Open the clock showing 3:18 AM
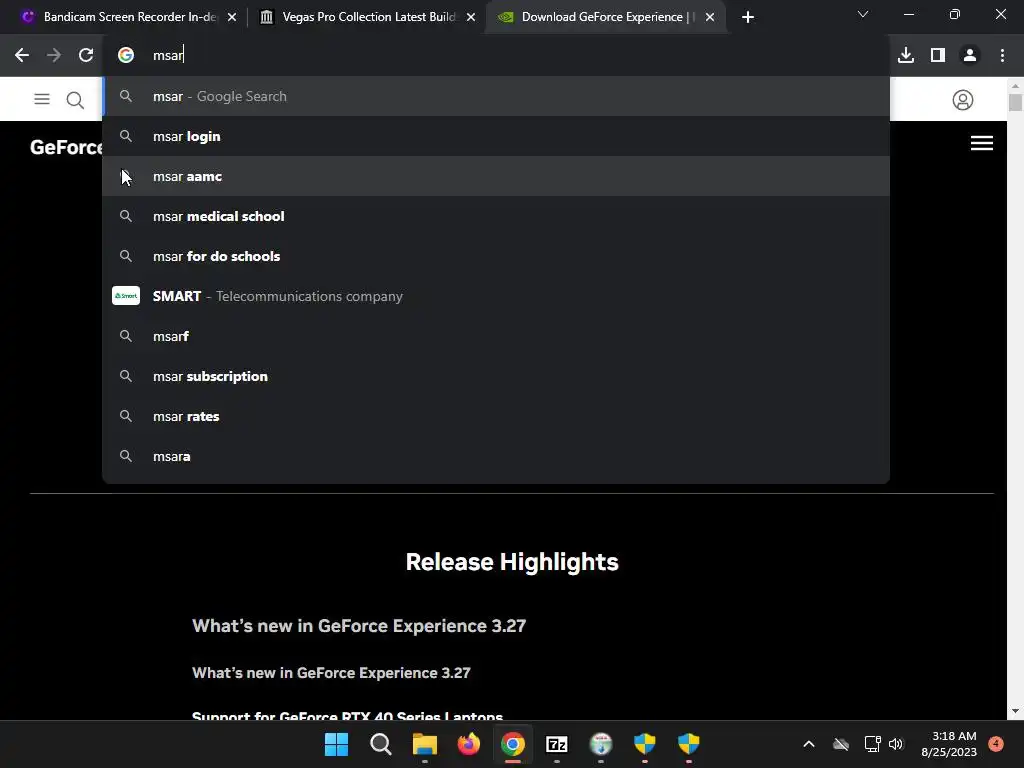Viewport: 1024px width, 768px height. 949,744
